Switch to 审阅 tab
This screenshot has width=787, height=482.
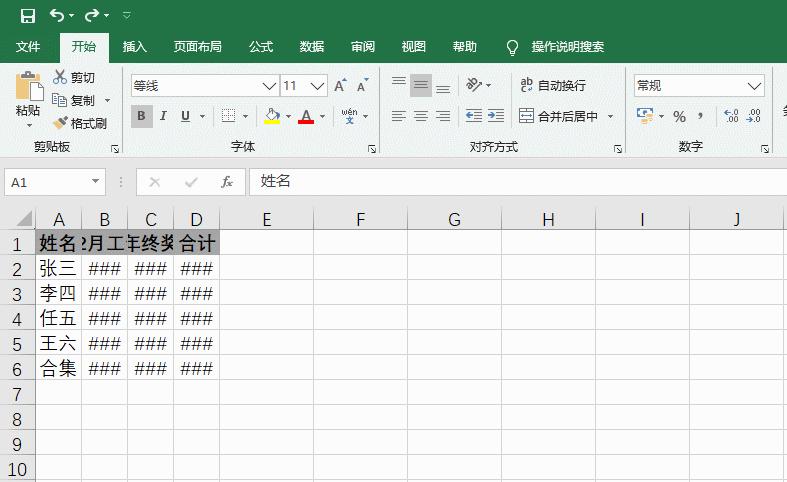pyautogui.click(x=363, y=47)
